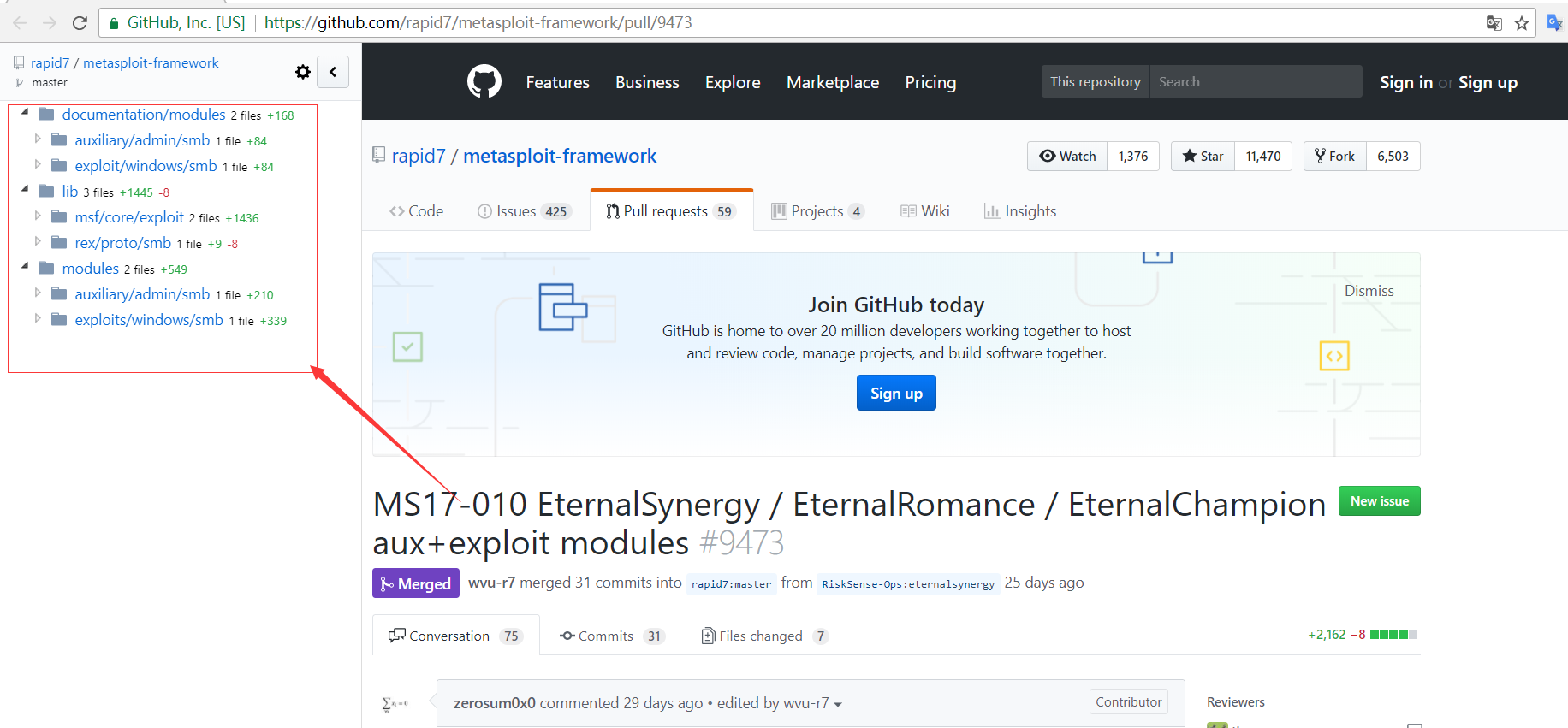Expand the exploits/windows/smb folder under modules

click(38, 318)
